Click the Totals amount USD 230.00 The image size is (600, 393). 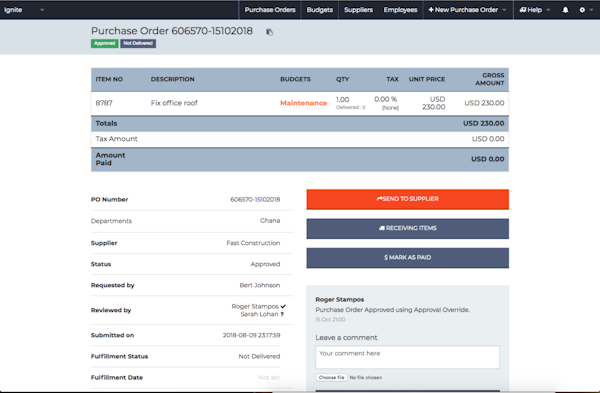[x=484, y=124]
